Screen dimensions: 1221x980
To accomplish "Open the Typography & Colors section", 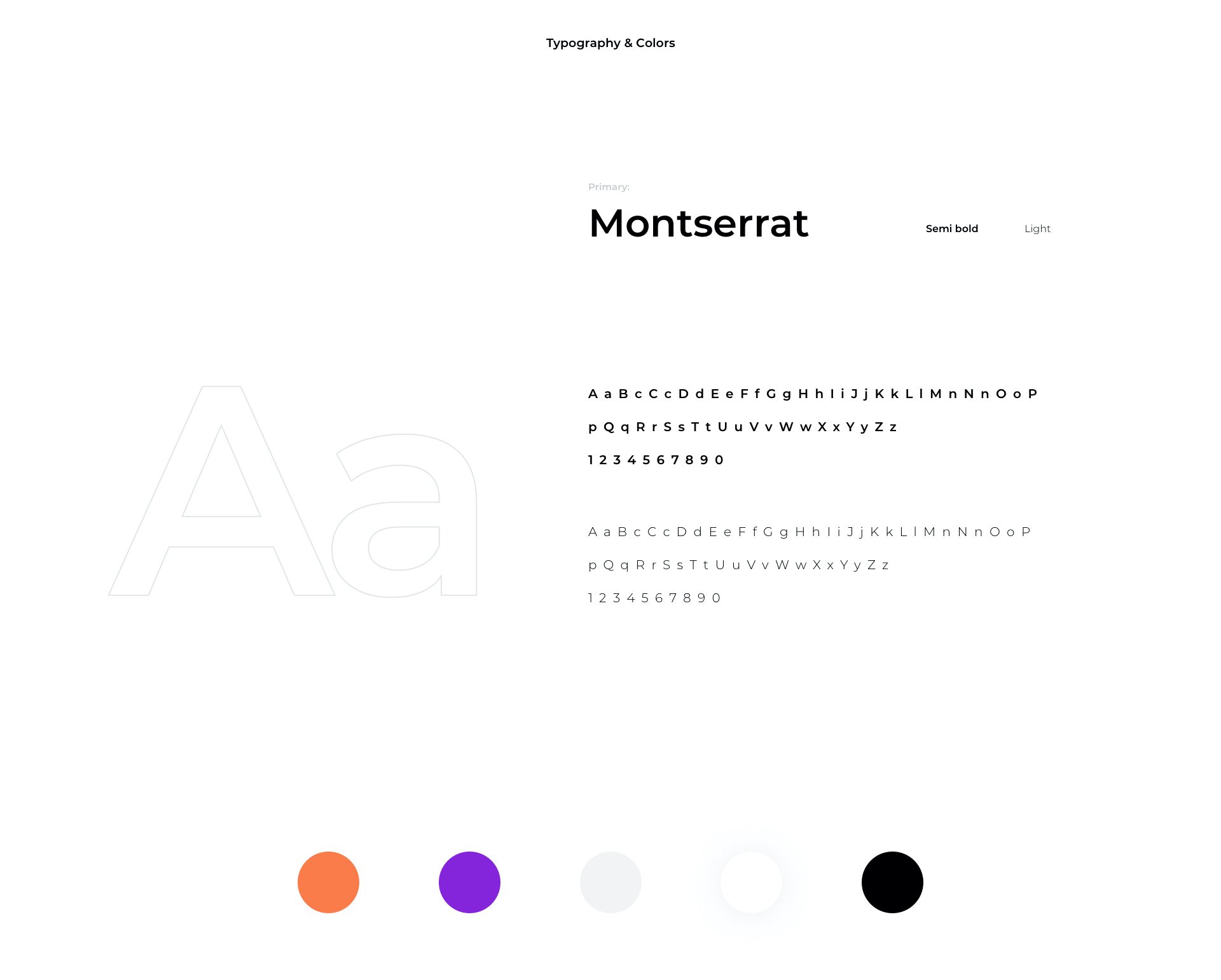I will (x=610, y=42).
